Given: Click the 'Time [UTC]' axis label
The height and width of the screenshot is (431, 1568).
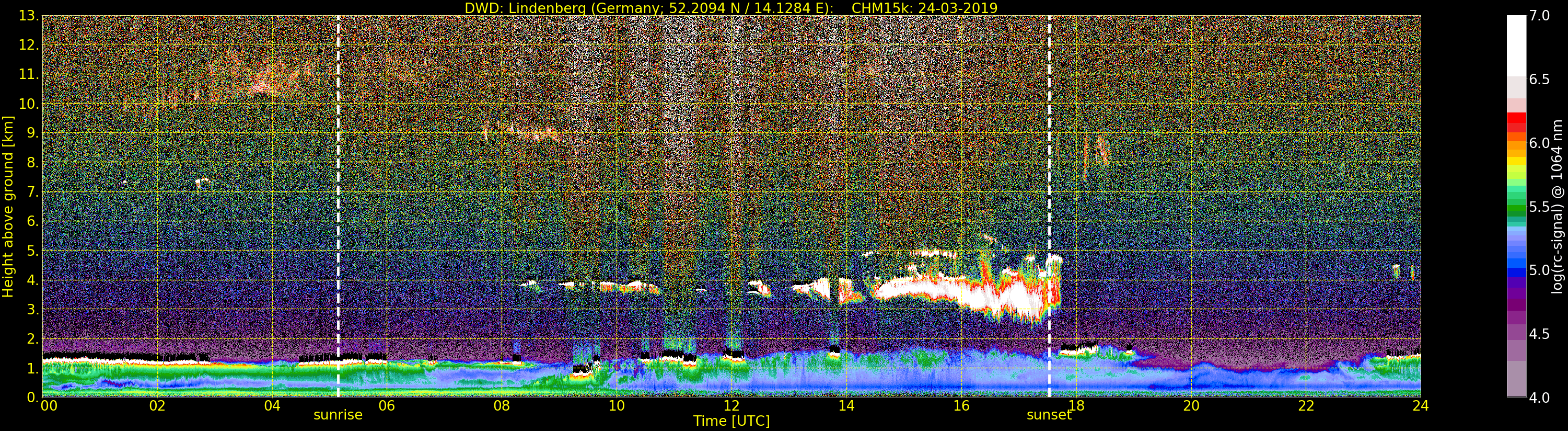Looking at the screenshot, I should click(x=731, y=421).
